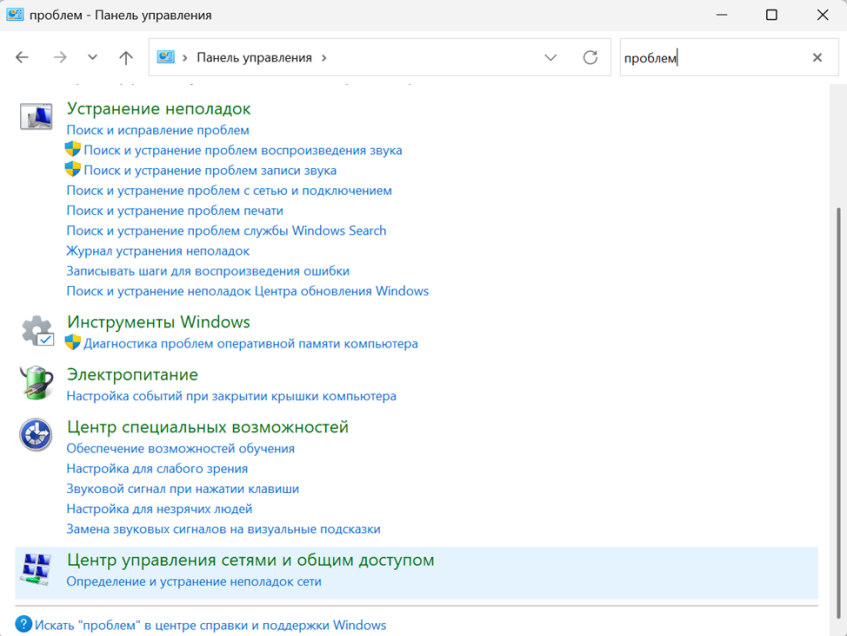Click the vertical scrollbar thumb

click(x=838, y=412)
